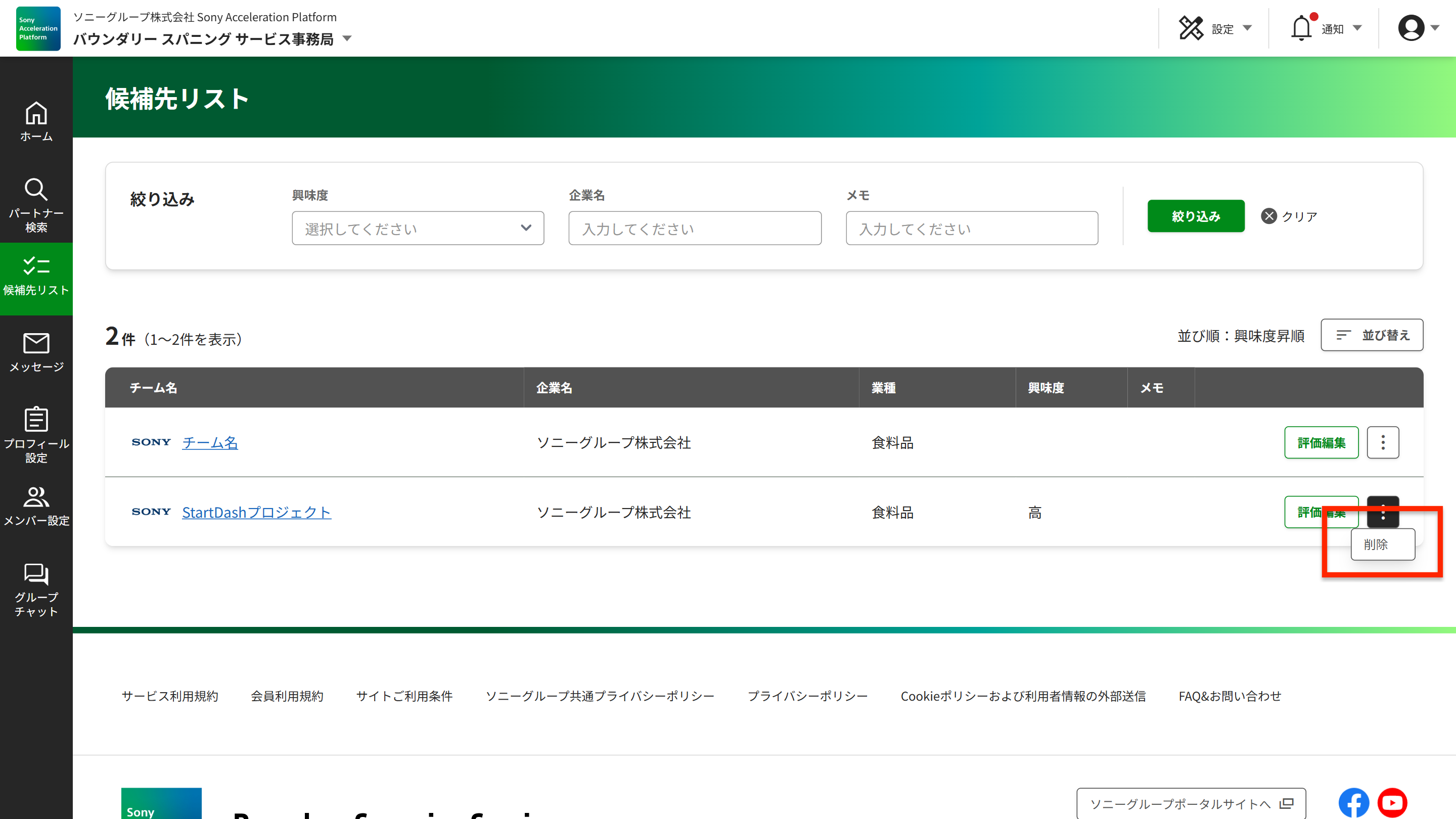This screenshot has height=819, width=1456.
Task: Click the クリア clear filter button
Action: [x=1289, y=216]
